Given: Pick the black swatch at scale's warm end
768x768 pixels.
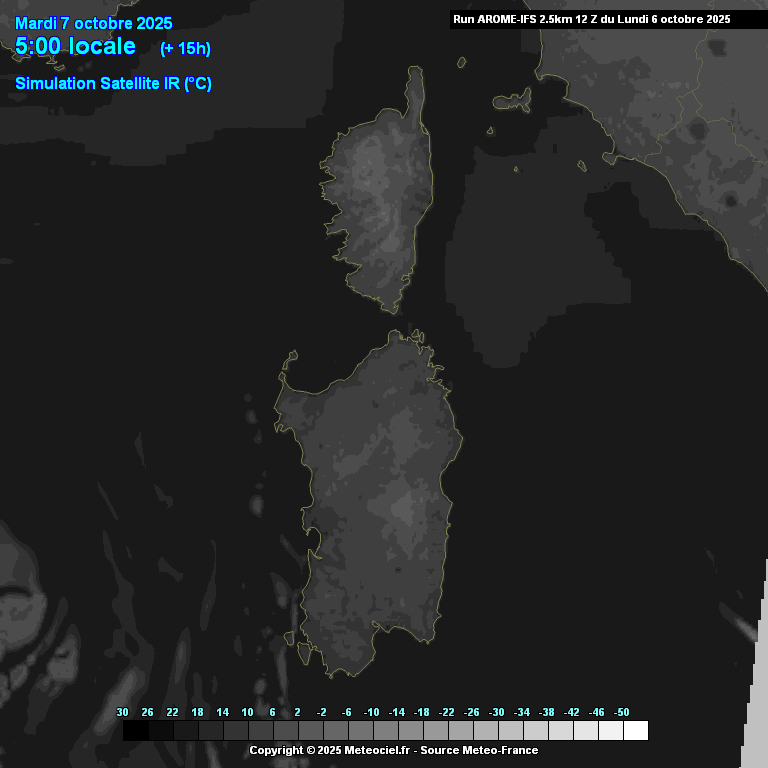Looking at the screenshot, I should tap(135, 731).
